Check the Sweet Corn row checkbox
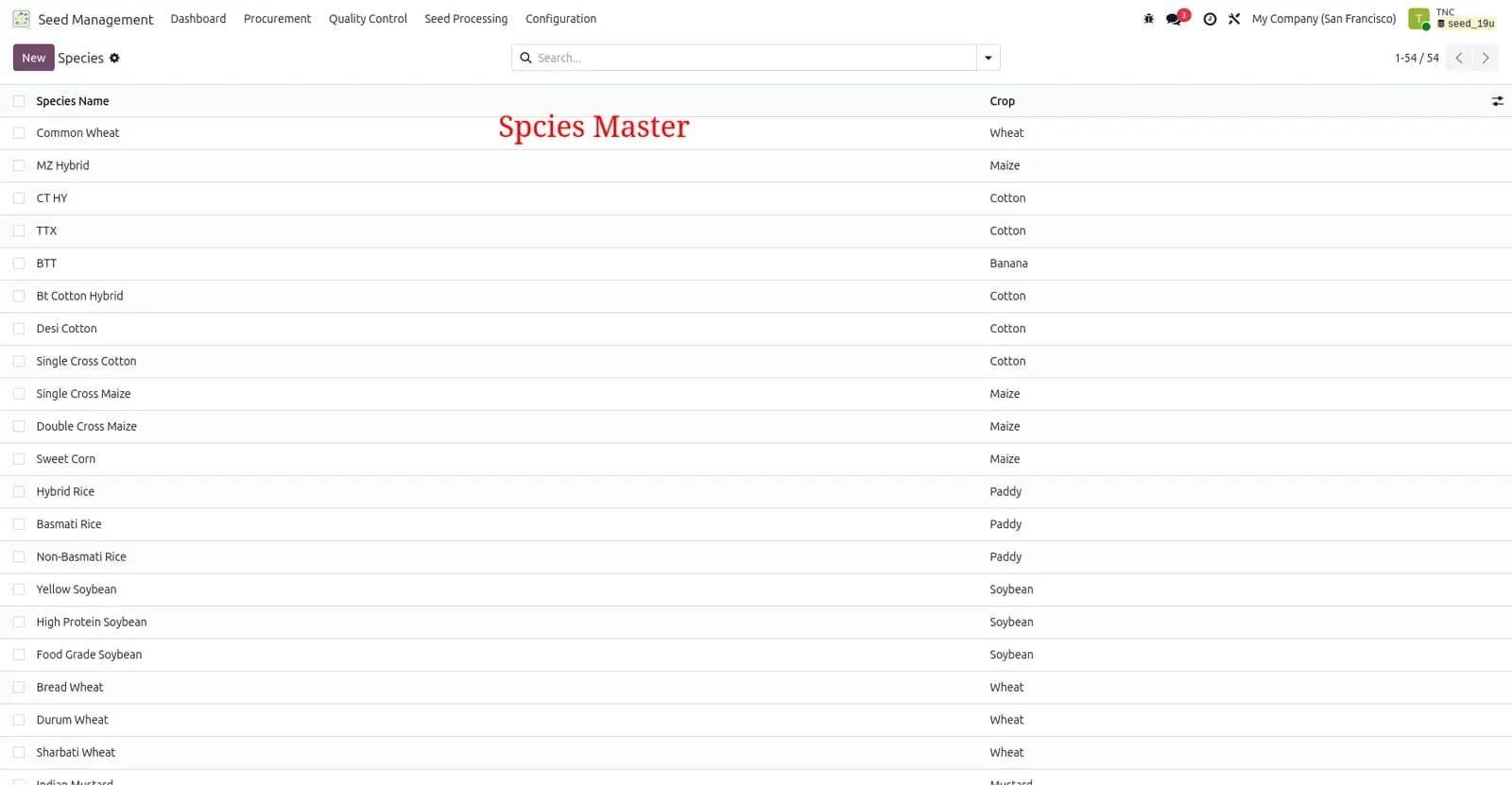Viewport: 1512px width, 785px height. pos(19,459)
